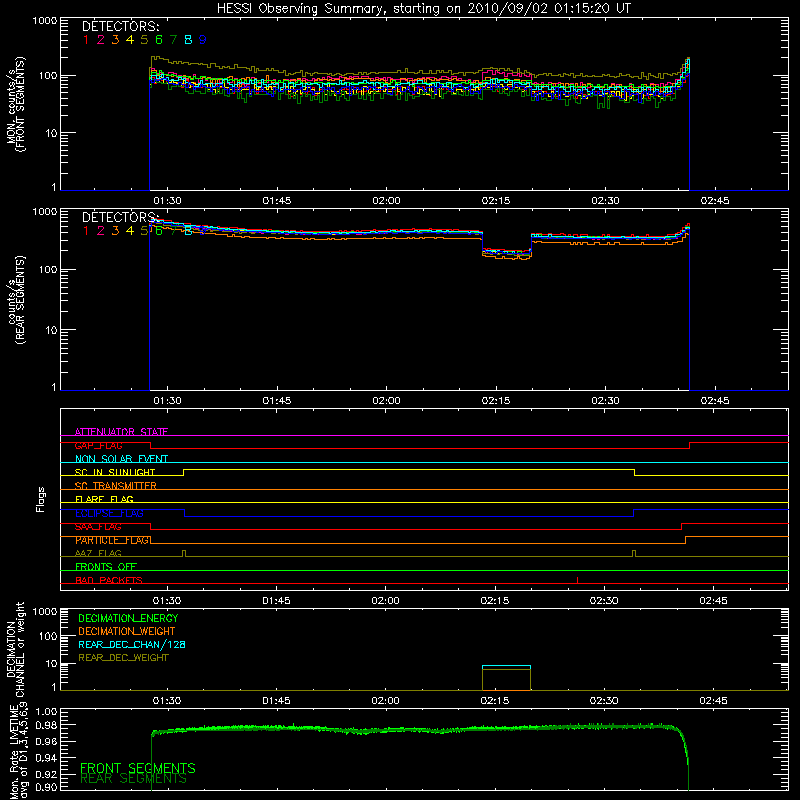Click the 02:45 tick under front segments plot

[715, 201]
